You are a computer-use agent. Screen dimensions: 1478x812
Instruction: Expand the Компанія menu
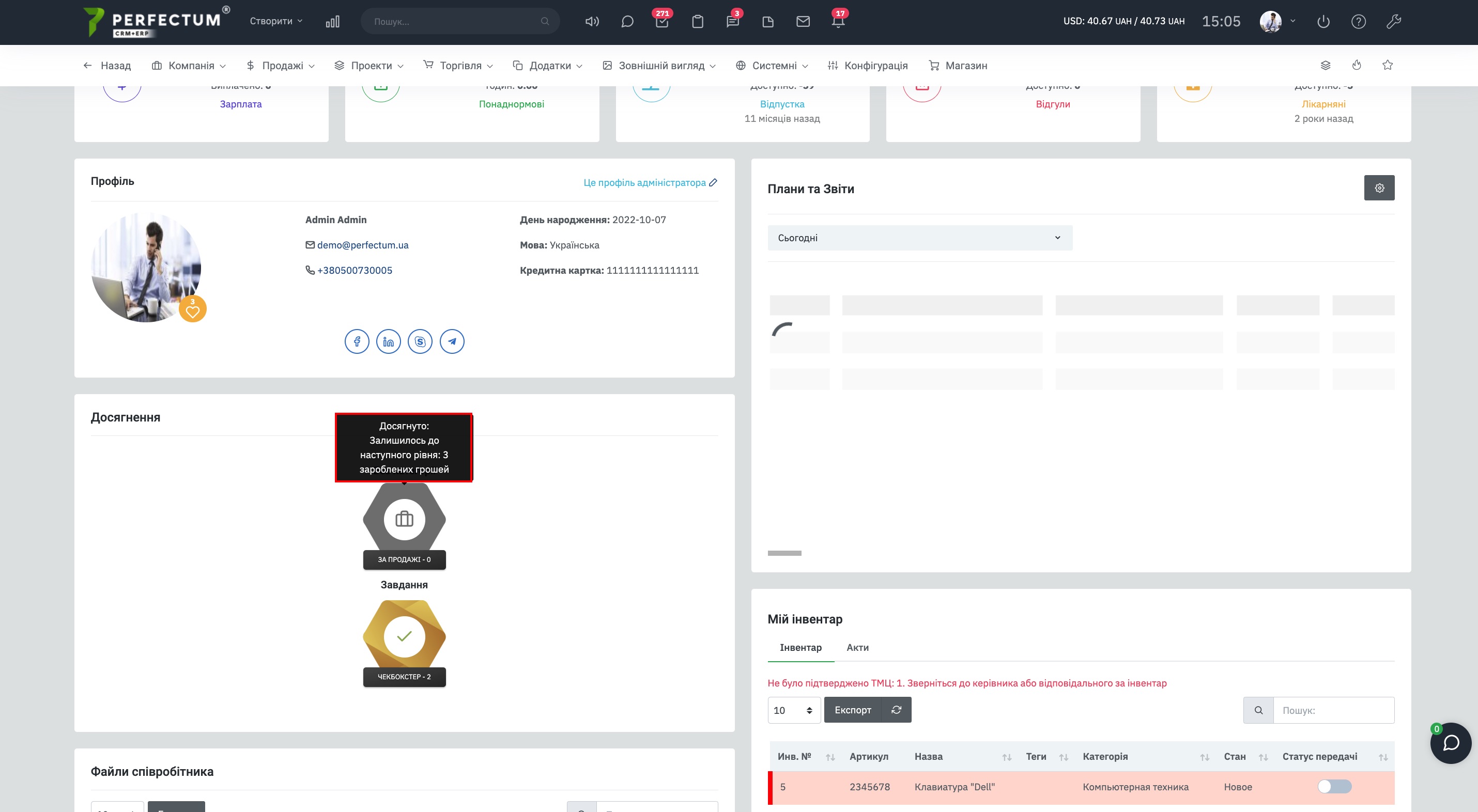point(189,66)
